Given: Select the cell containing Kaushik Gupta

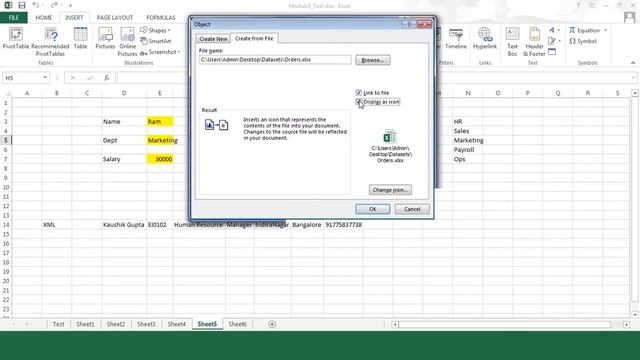Looking at the screenshot, I should point(124,224).
